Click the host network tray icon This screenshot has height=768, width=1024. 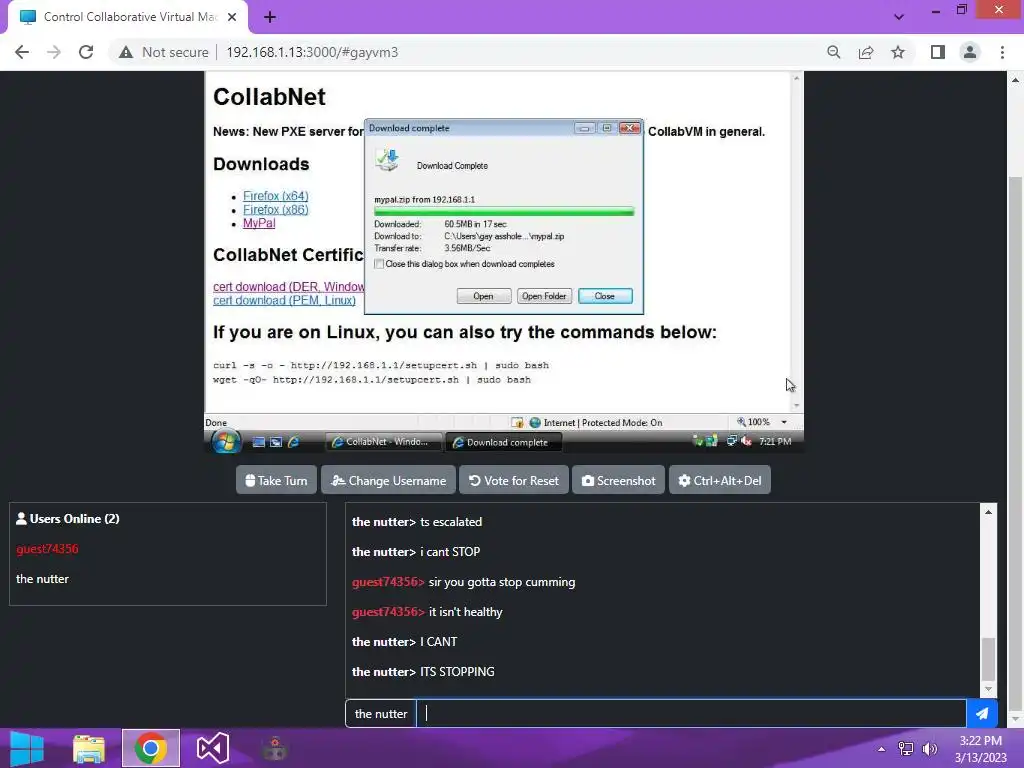point(906,749)
